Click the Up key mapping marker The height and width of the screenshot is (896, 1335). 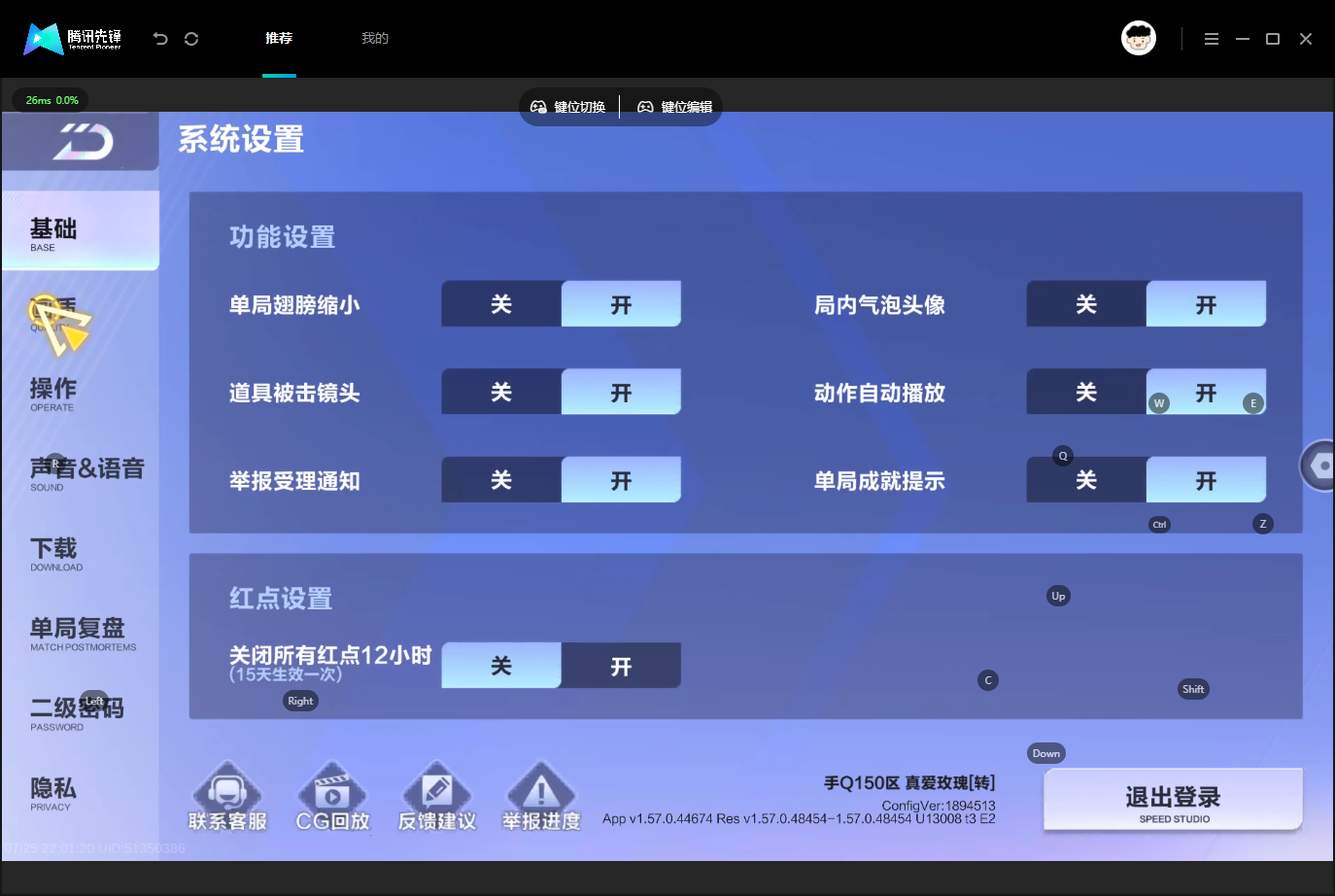coord(1058,596)
